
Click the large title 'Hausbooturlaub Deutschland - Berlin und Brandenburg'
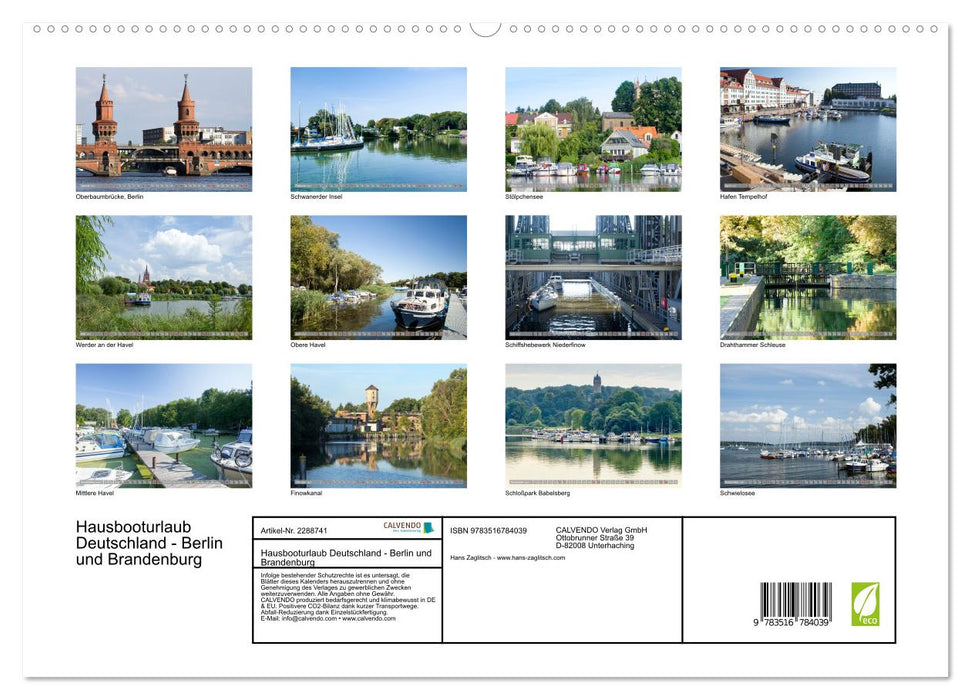tap(149, 543)
